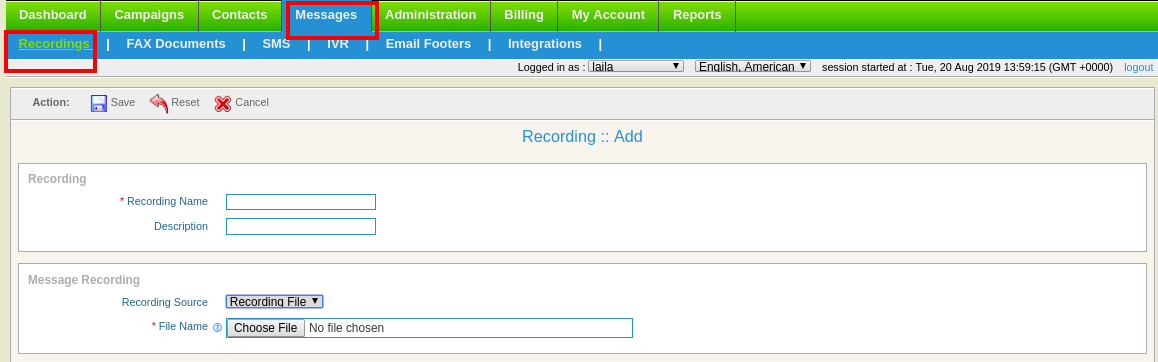Screen dimensions: 1158x362
Task: Click the FAX Documents submenu link
Action: click(x=176, y=44)
